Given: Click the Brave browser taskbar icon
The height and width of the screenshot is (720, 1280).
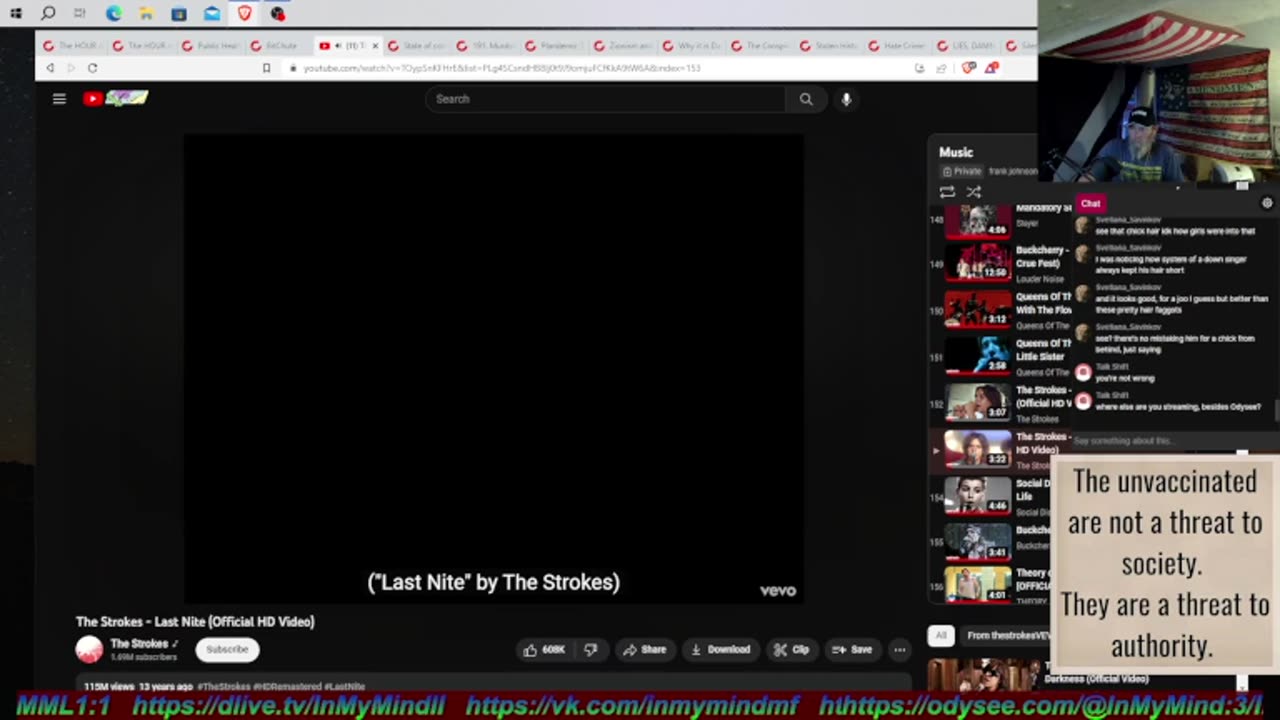Looking at the screenshot, I should 245,14.
